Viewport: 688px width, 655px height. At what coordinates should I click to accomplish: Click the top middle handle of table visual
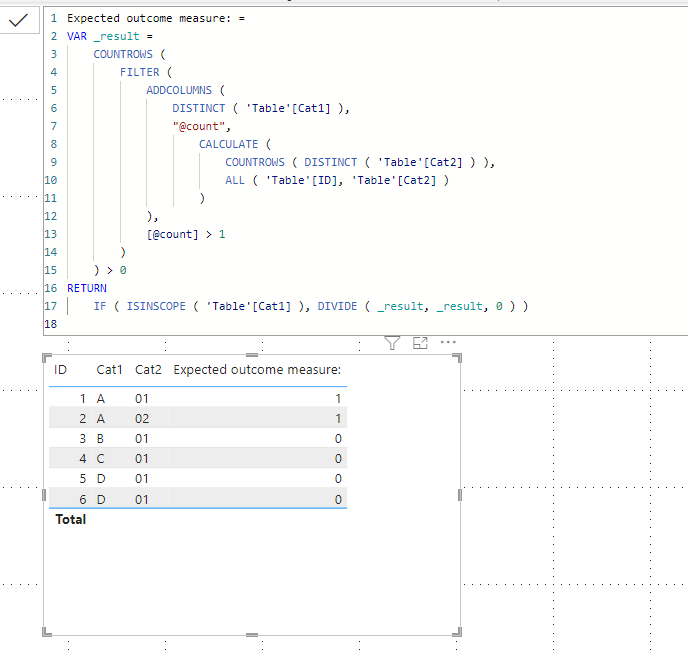(252, 355)
